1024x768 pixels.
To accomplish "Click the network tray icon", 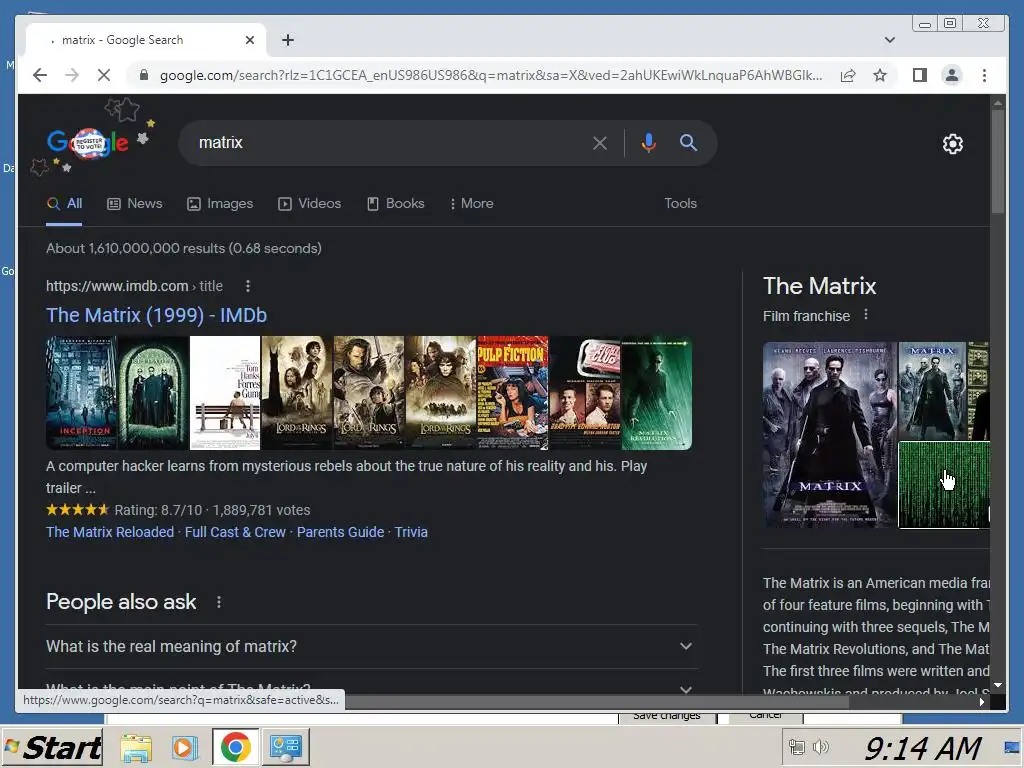I will [x=797, y=747].
